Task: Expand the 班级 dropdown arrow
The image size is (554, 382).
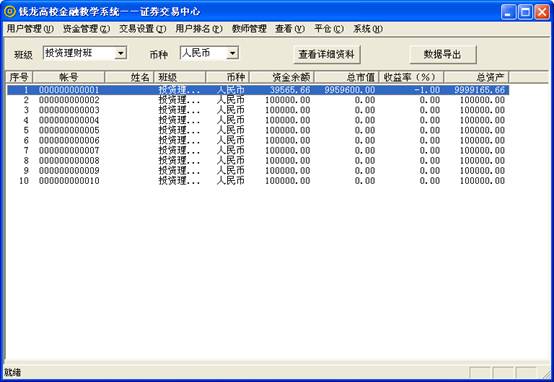Action: click(x=121, y=53)
